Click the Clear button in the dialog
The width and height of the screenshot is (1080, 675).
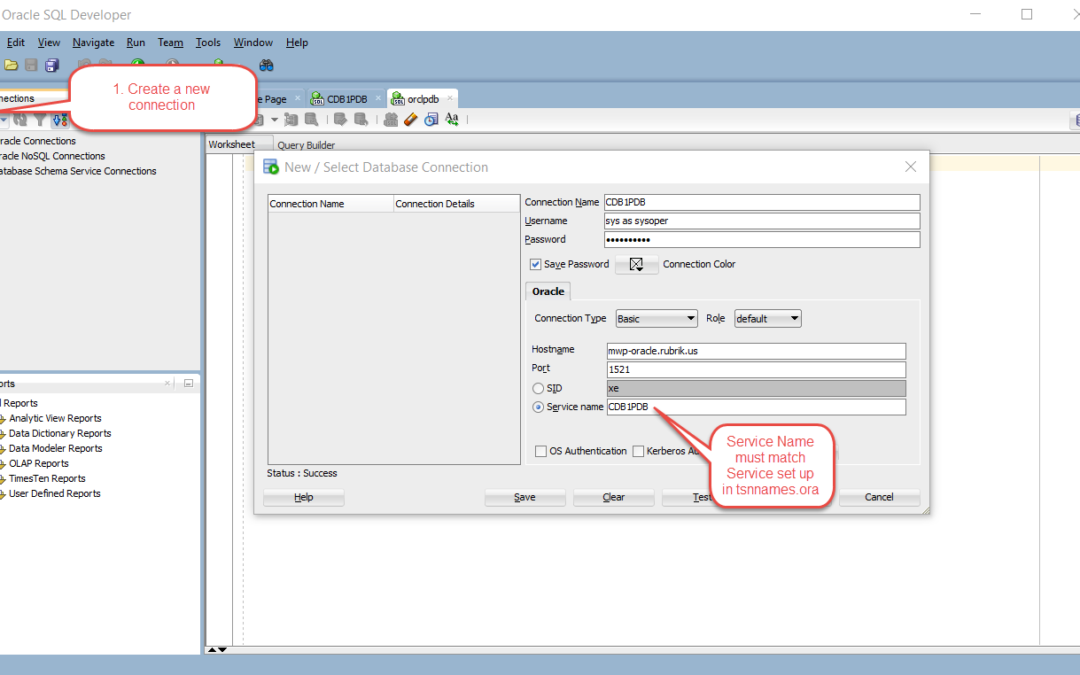coord(614,497)
